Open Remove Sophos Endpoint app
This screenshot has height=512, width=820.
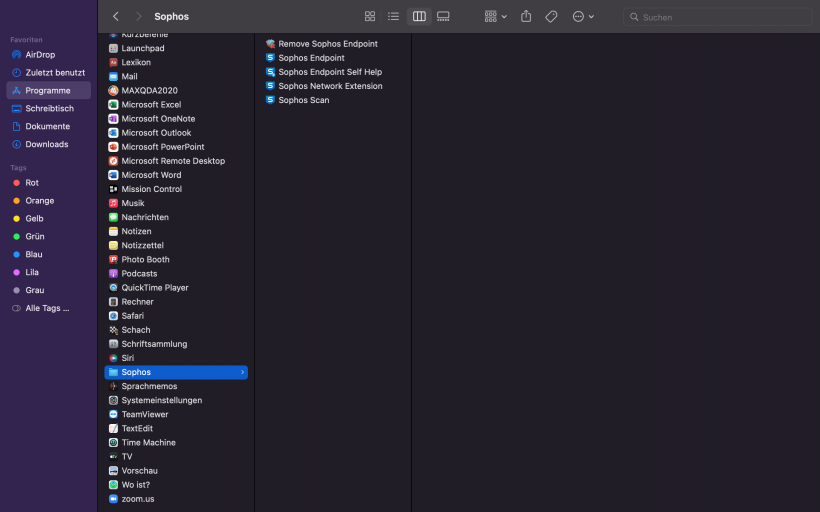328,44
